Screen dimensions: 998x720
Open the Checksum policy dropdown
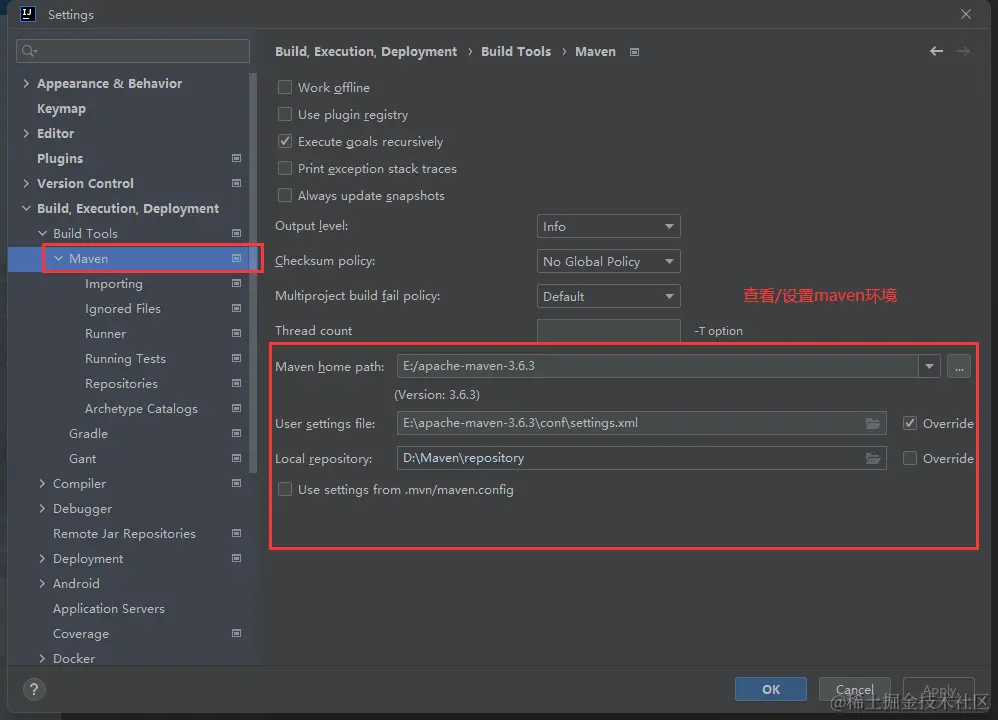tap(608, 262)
